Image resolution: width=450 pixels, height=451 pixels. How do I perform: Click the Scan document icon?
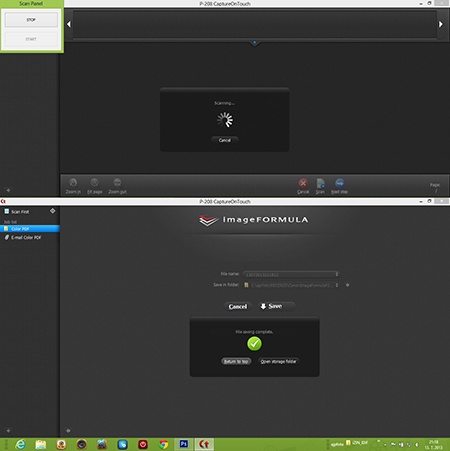click(320, 183)
